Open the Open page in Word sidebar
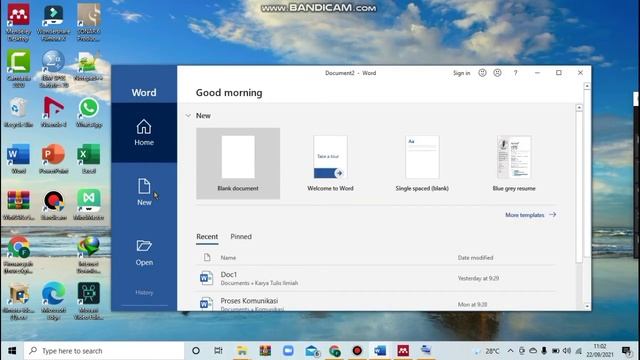Viewport: 640px width, 360px height. (x=144, y=253)
